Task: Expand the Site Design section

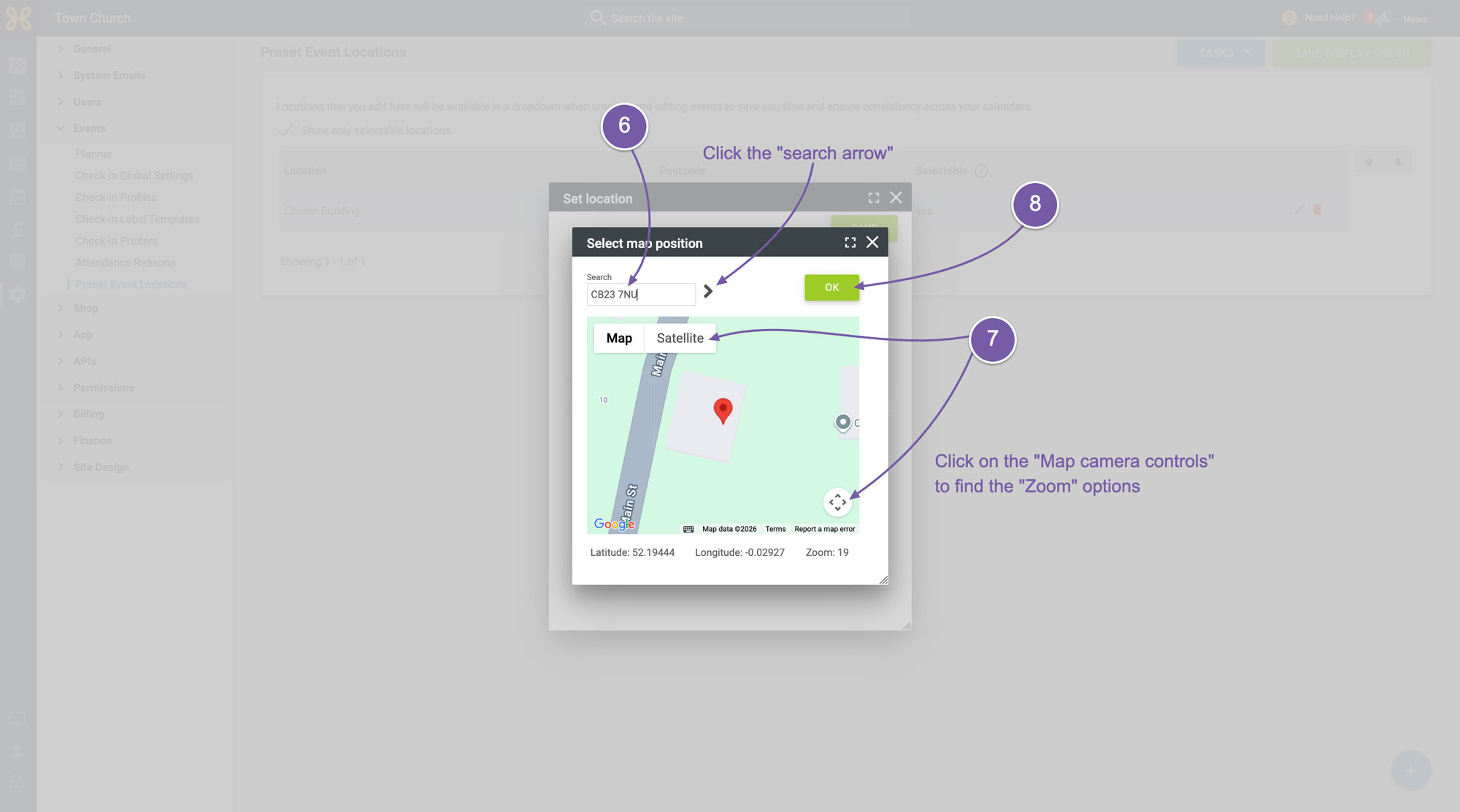Action: 101,468
